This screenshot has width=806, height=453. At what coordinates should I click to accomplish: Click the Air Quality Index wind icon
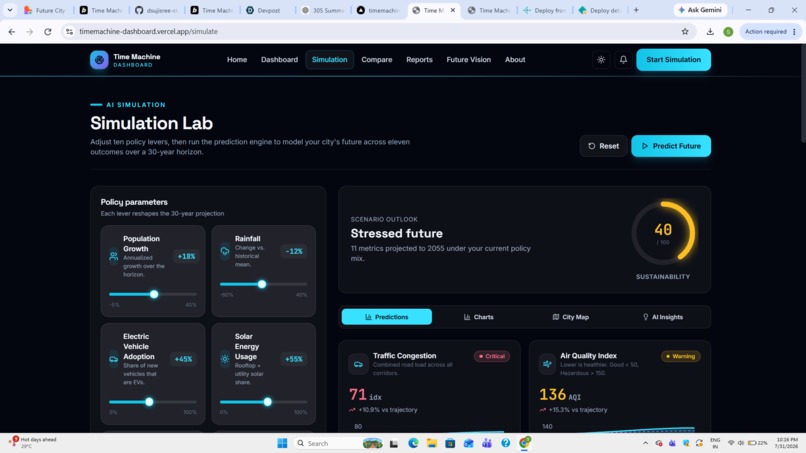(x=547, y=364)
